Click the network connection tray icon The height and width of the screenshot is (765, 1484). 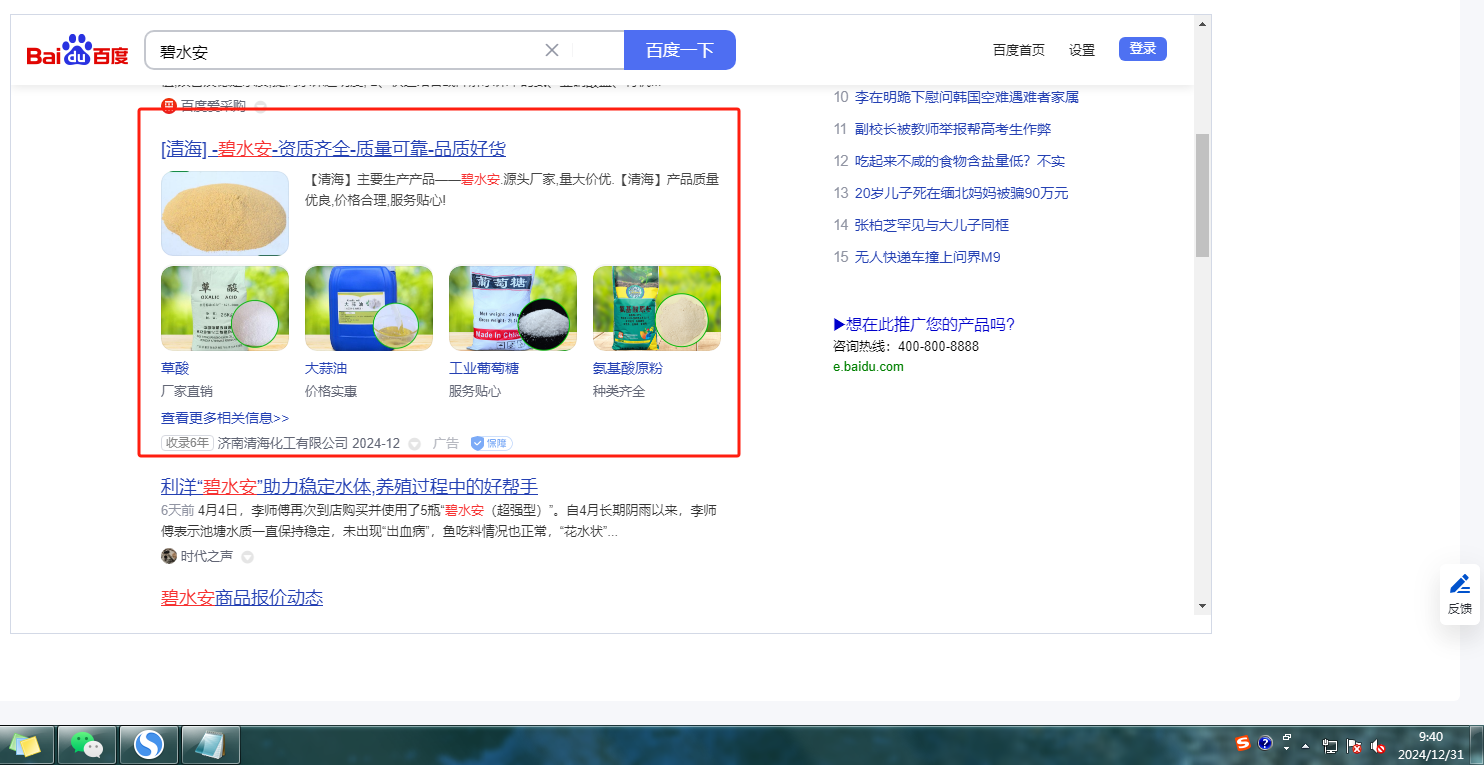coord(1330,746)
